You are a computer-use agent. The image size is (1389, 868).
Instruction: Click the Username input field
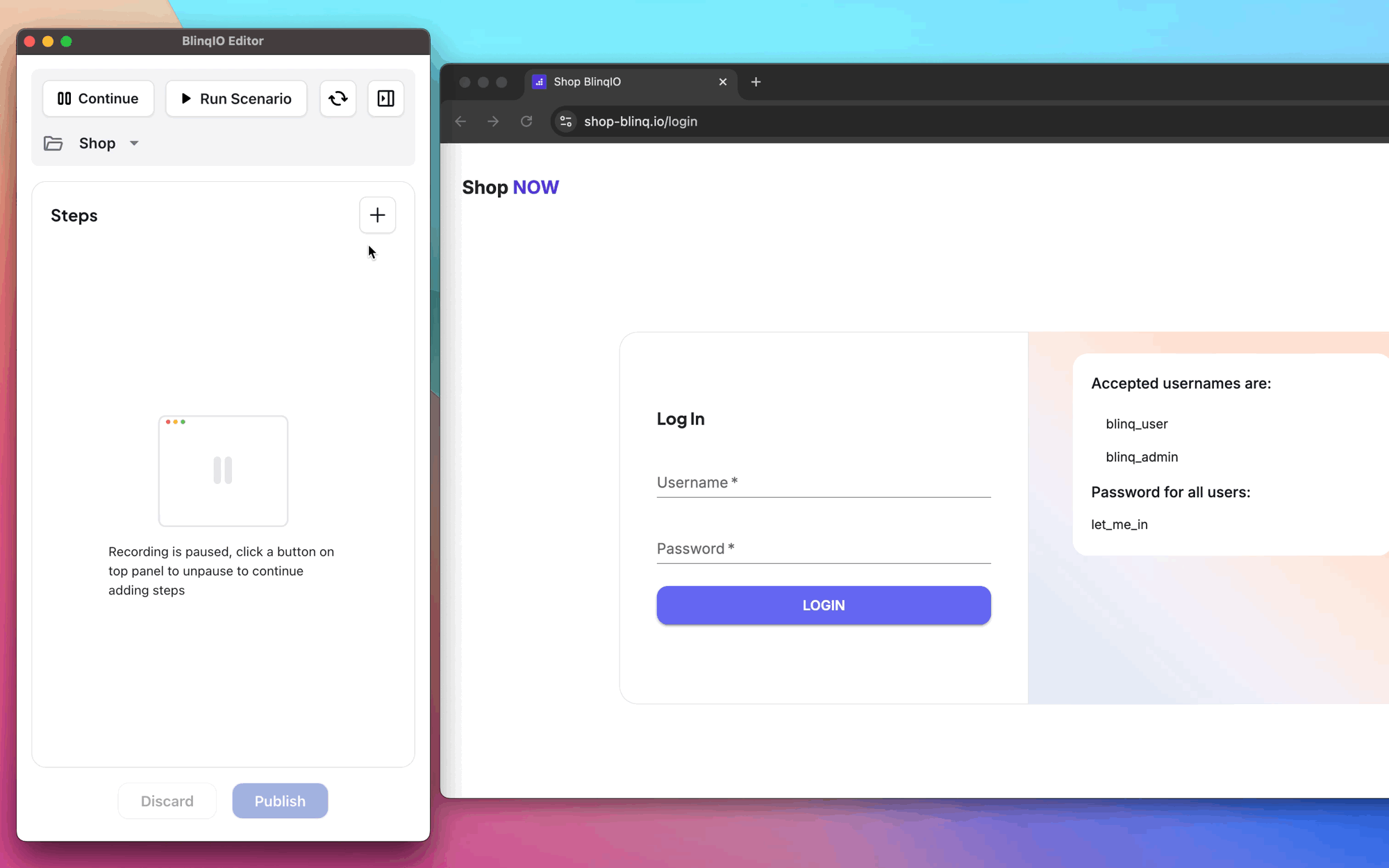[x=823, y=483]
